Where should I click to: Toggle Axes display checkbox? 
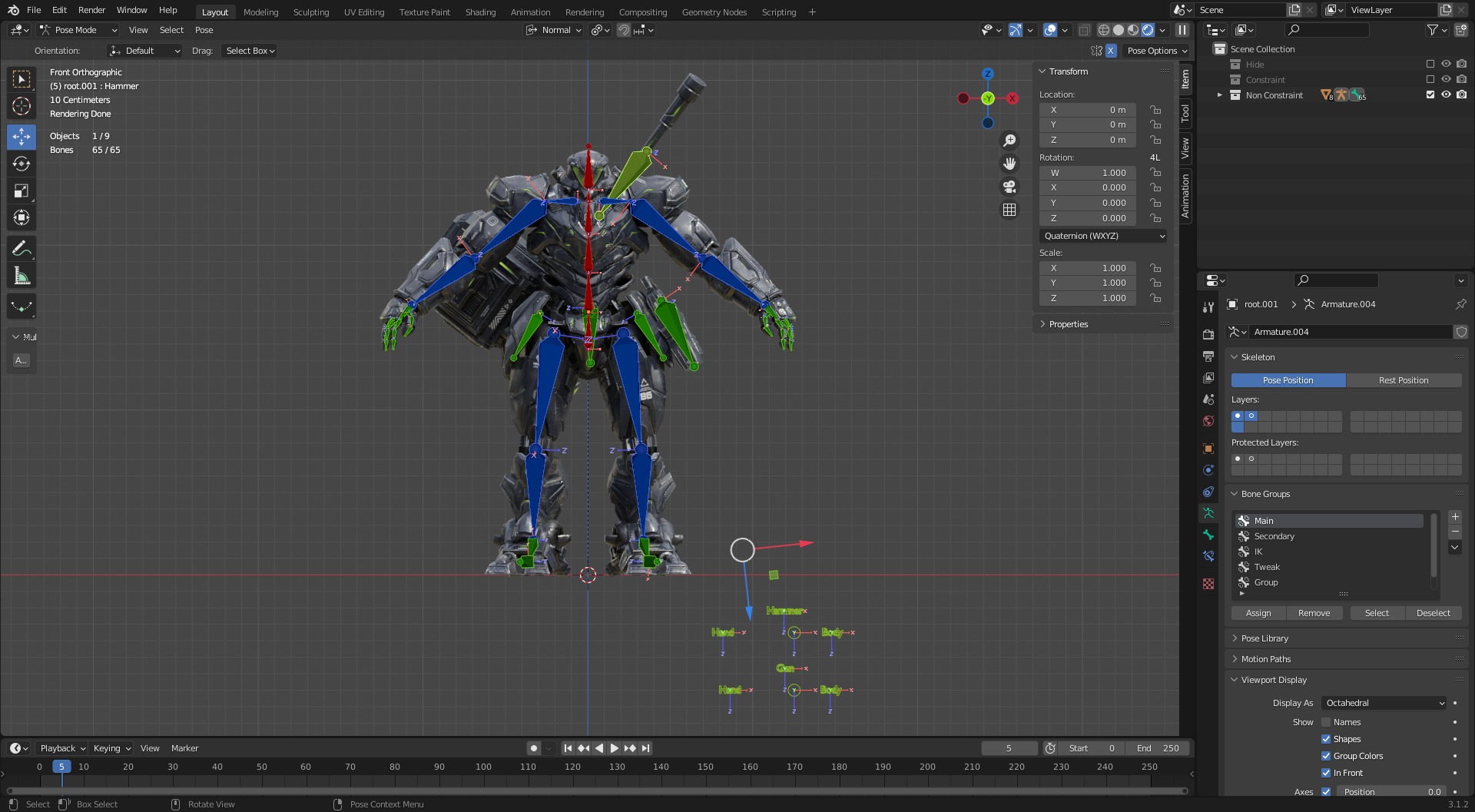point(1326,791)
